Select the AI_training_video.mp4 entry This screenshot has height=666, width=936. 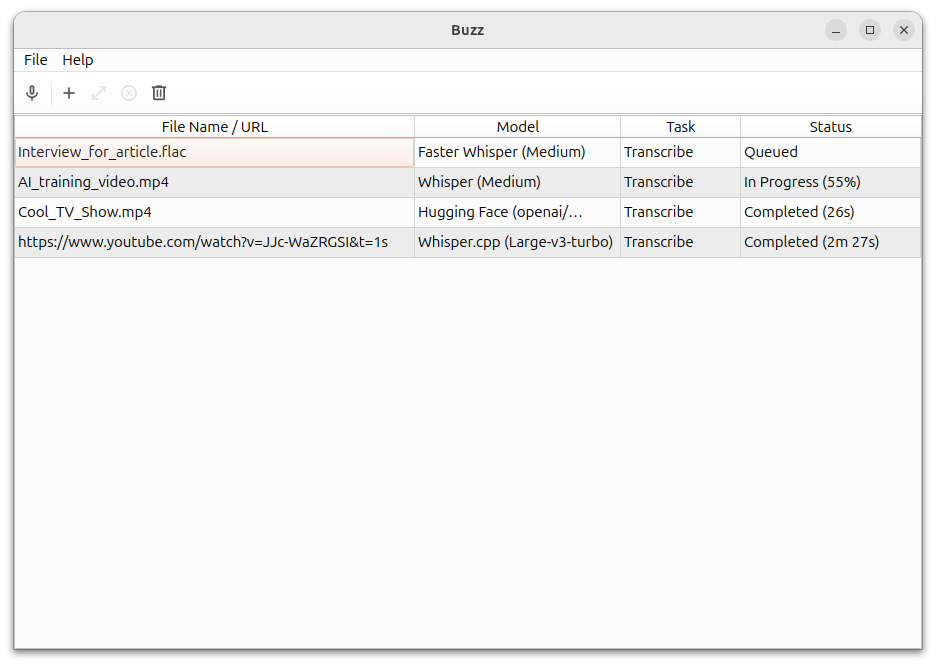coord(93,182)
